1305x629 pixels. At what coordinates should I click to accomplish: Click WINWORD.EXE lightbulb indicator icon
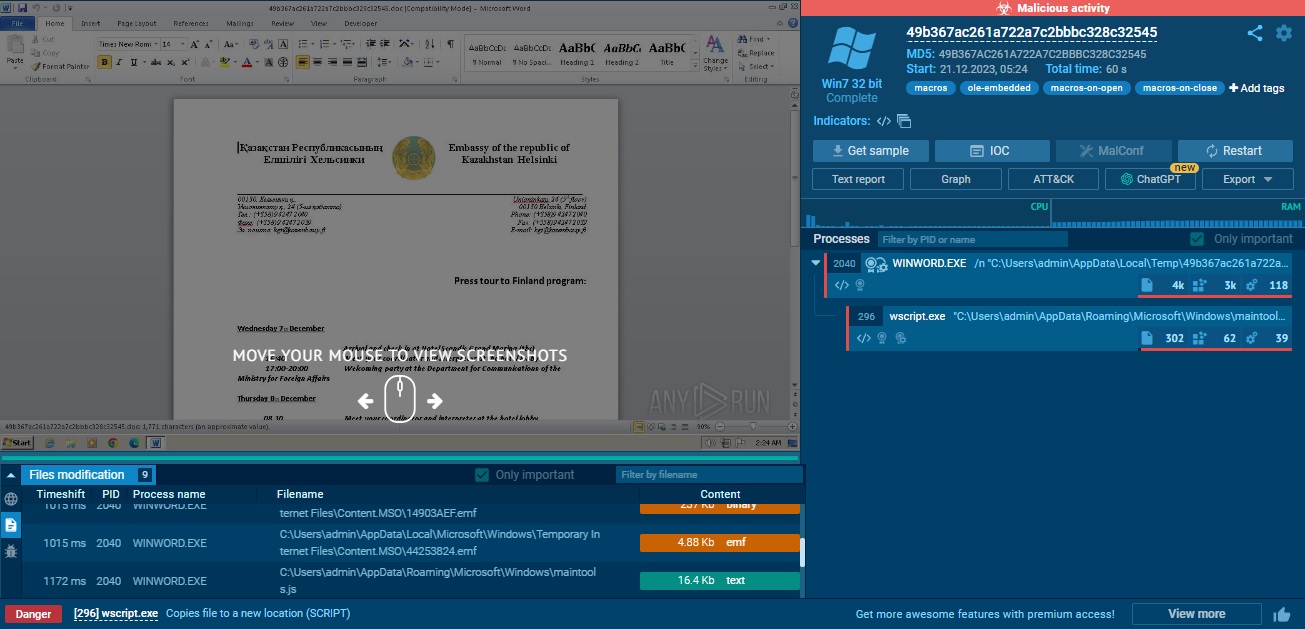pos(860,285)
